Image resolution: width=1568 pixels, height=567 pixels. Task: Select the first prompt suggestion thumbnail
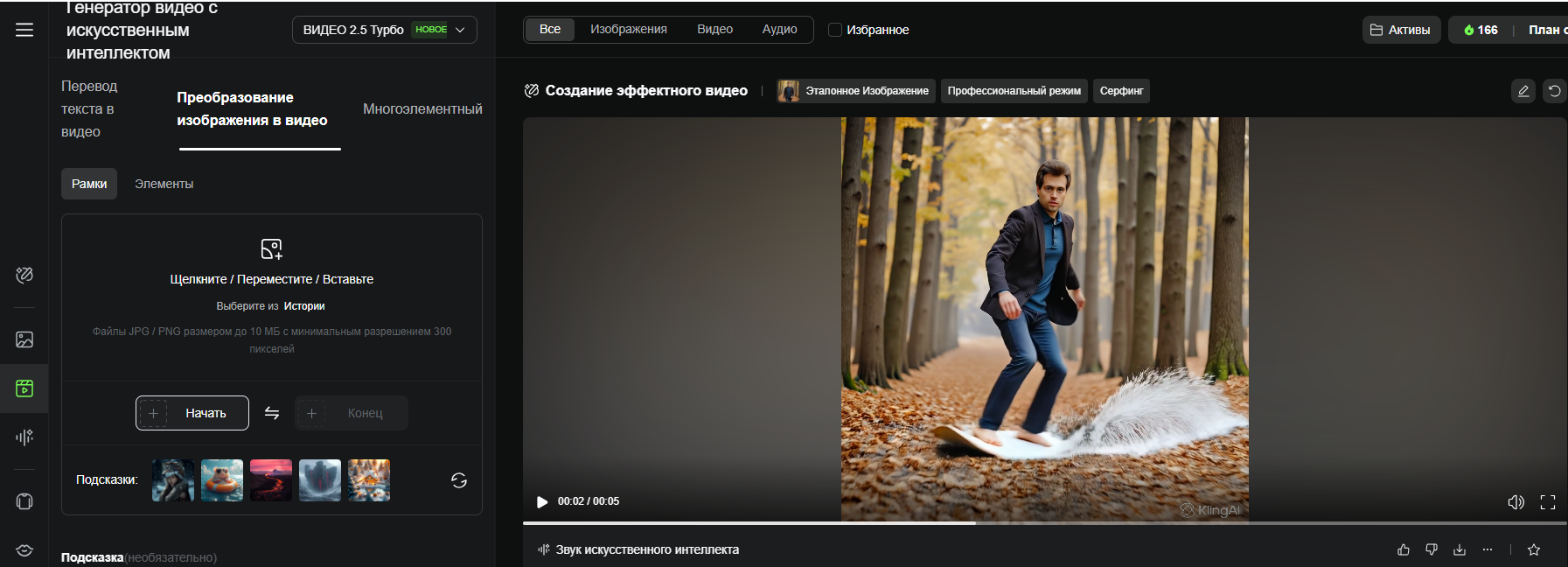tap(173, 480)
